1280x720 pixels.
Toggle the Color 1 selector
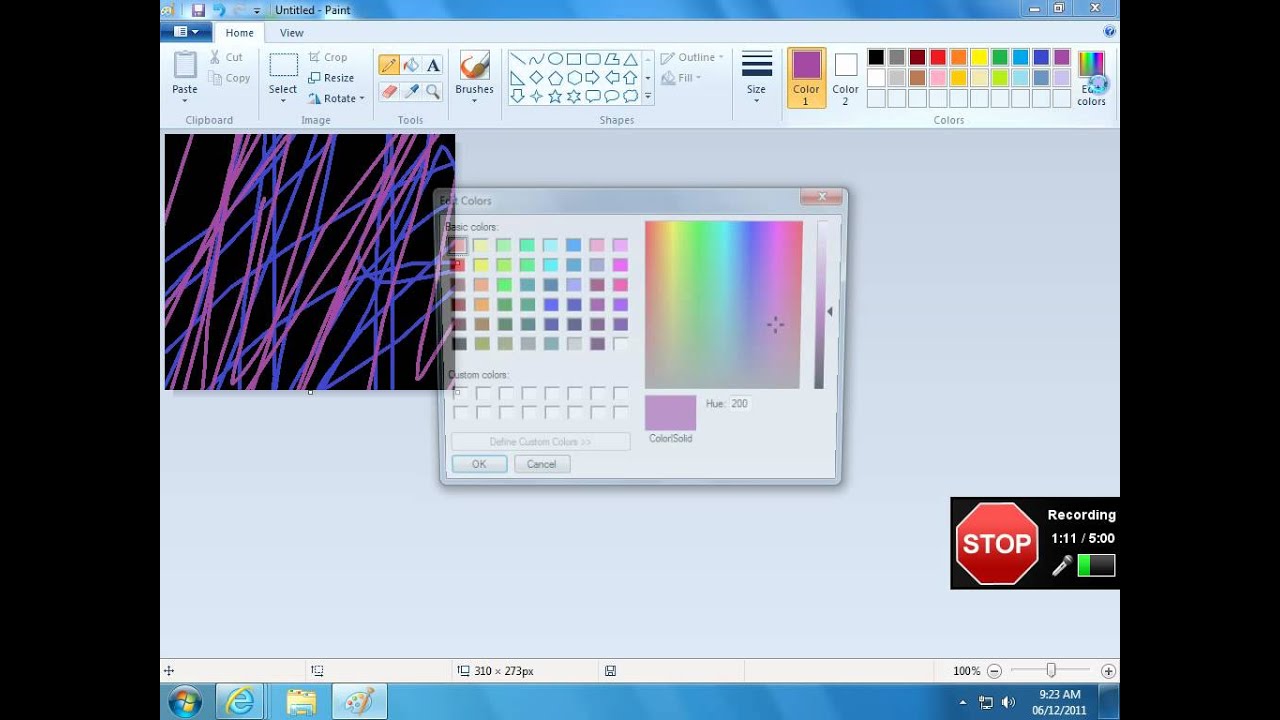[x=806, y=78]
